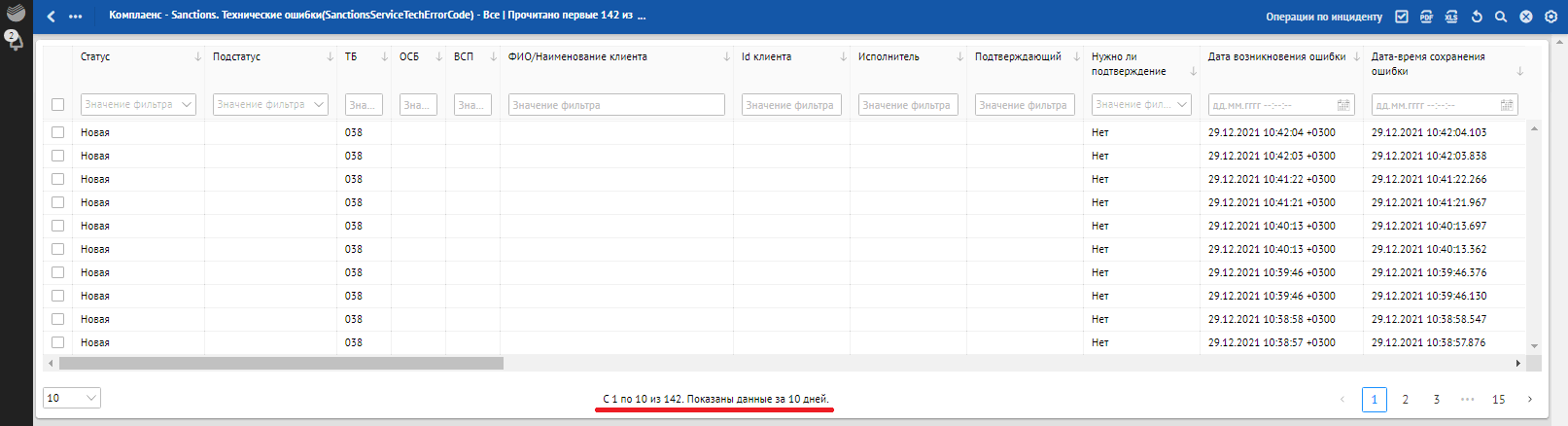The height and width of the screenshot is (426, 1568).
Task: Open the page size dropdown showing 10
Action: pos(72,398)
